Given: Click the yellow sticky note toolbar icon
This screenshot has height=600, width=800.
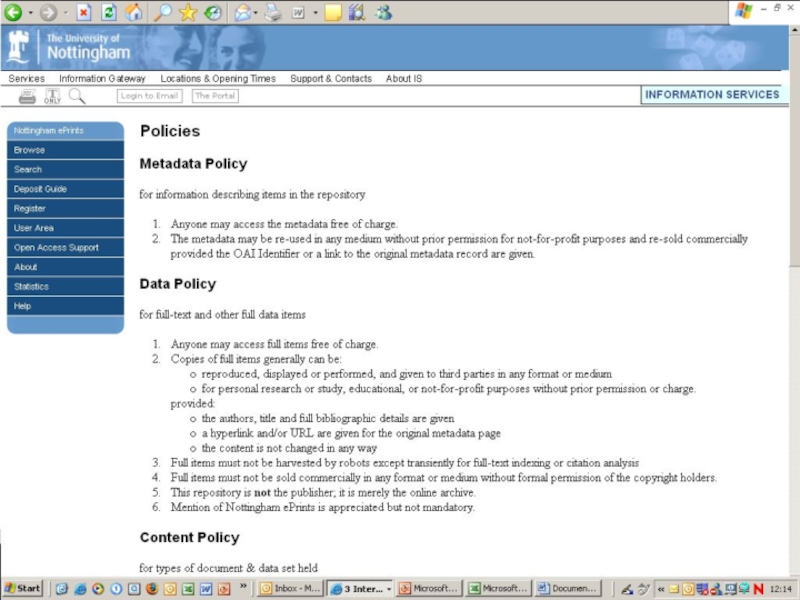Looking at the screenshot, I should 333,12.
